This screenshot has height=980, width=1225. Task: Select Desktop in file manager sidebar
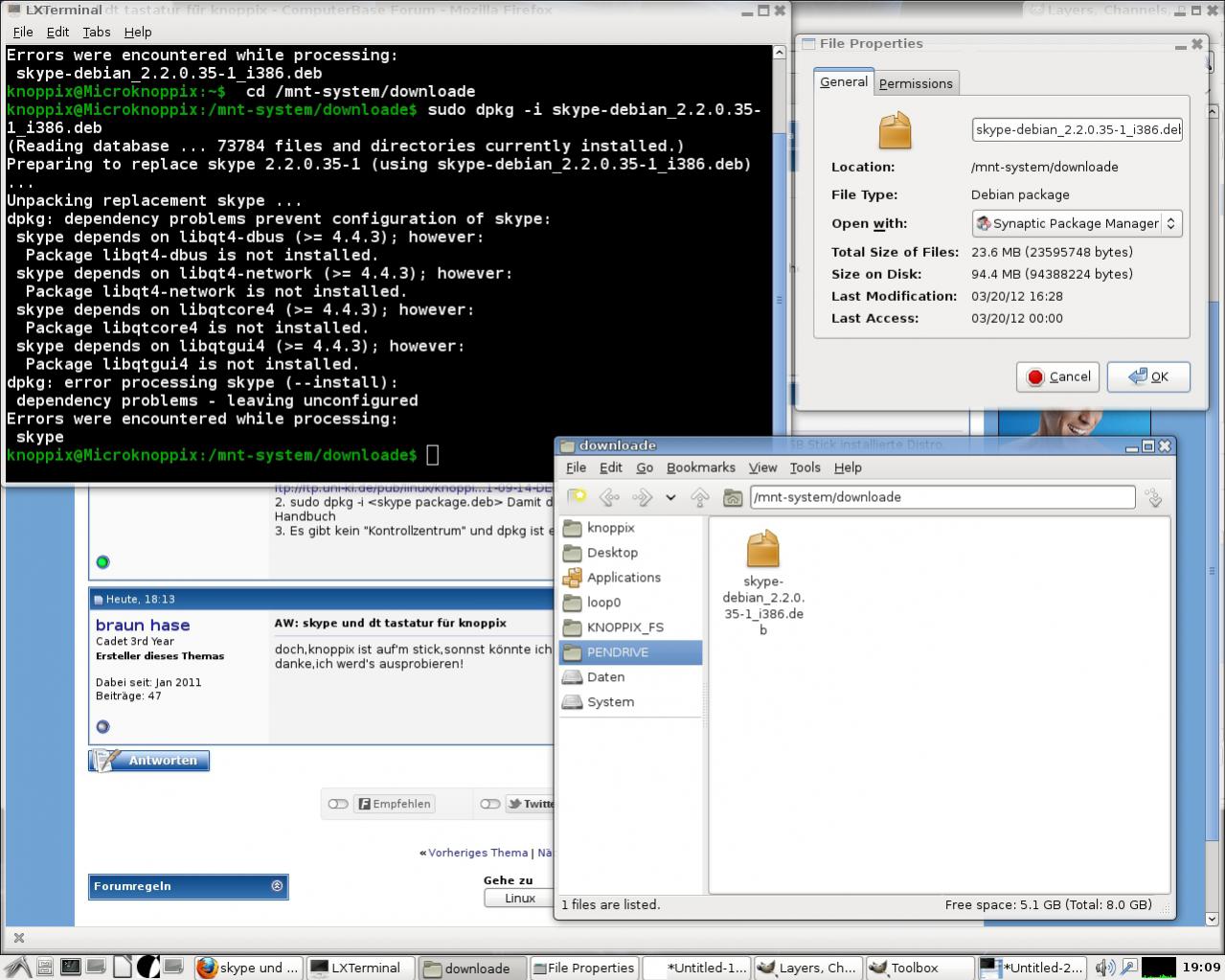630,553
